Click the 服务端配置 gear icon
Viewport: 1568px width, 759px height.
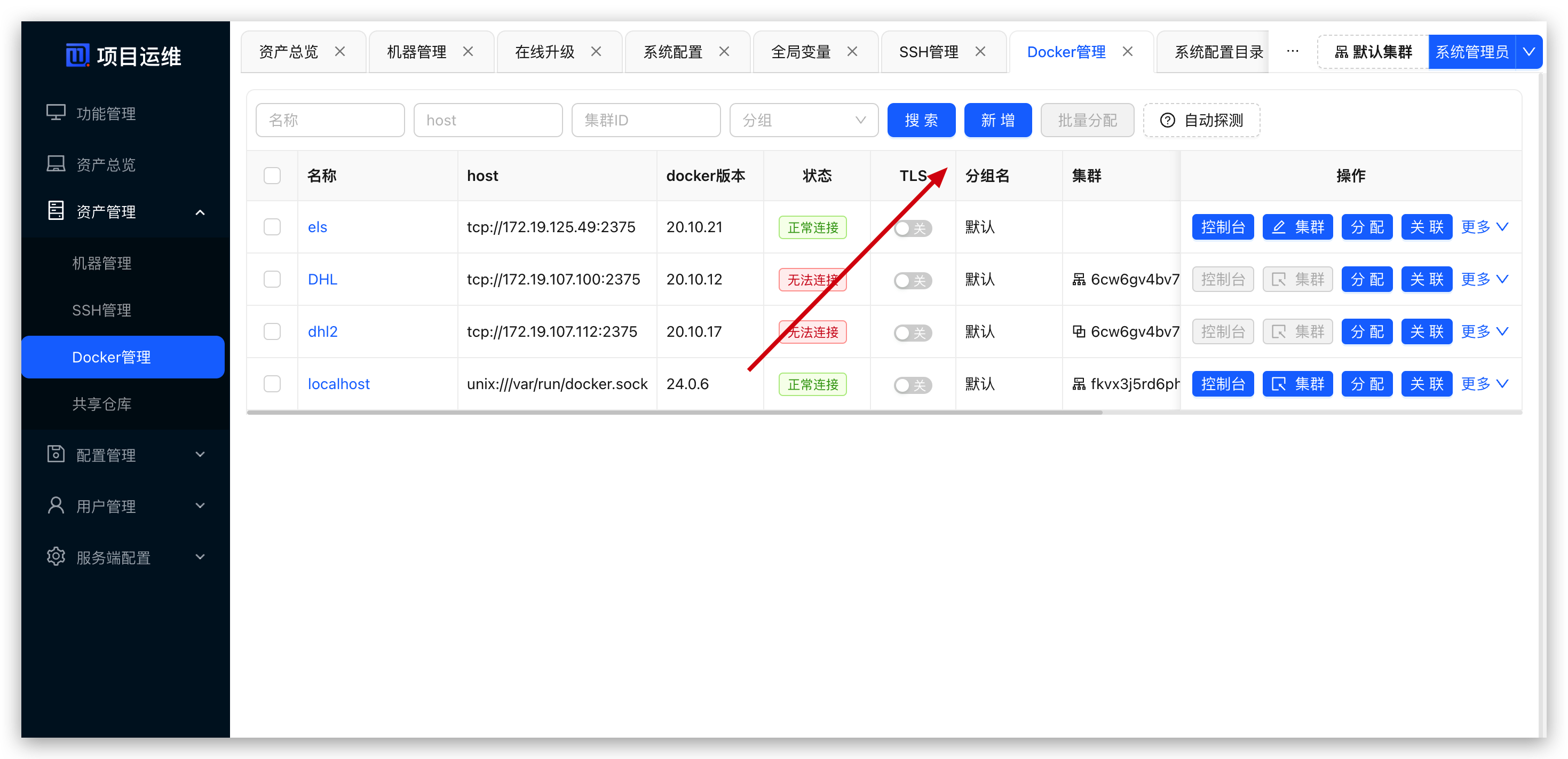(x=56, y=557)
